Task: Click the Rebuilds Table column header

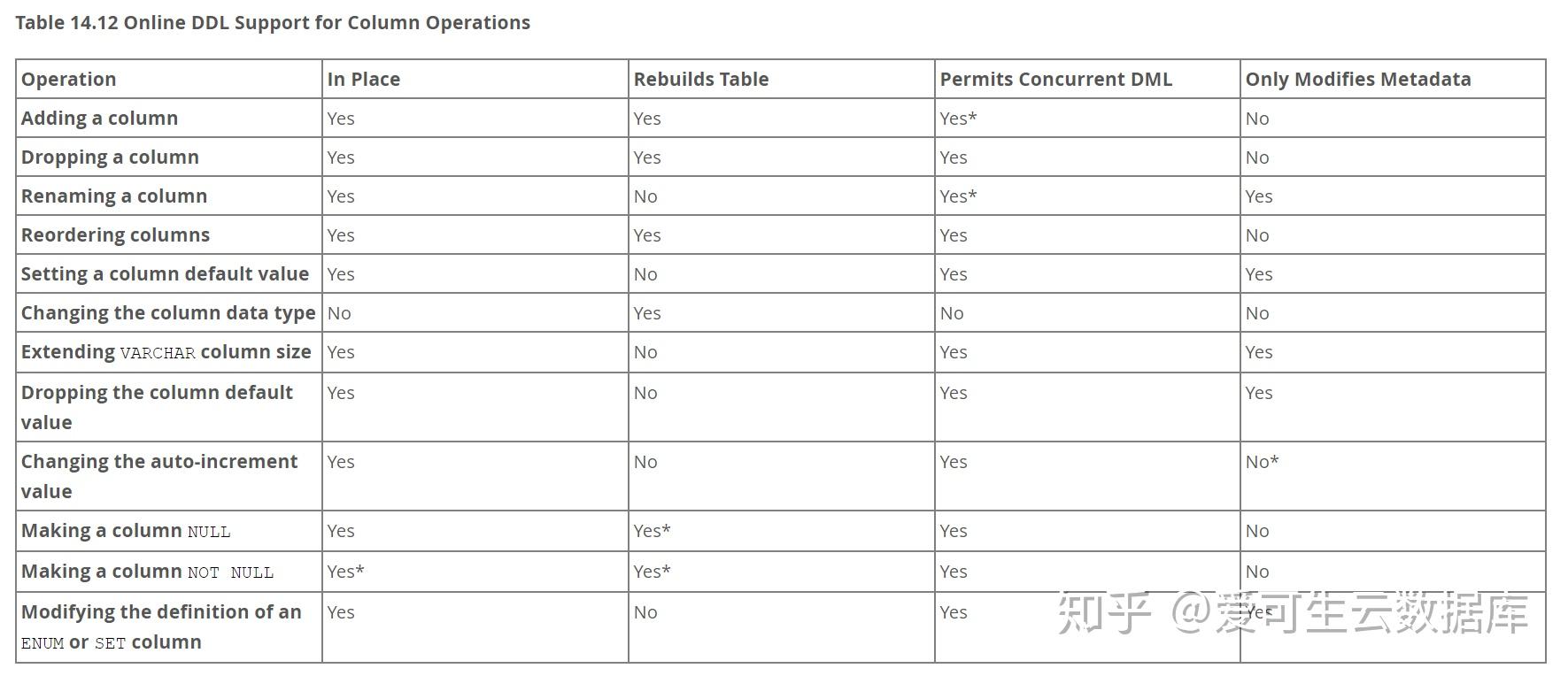Action: [701, 79]
